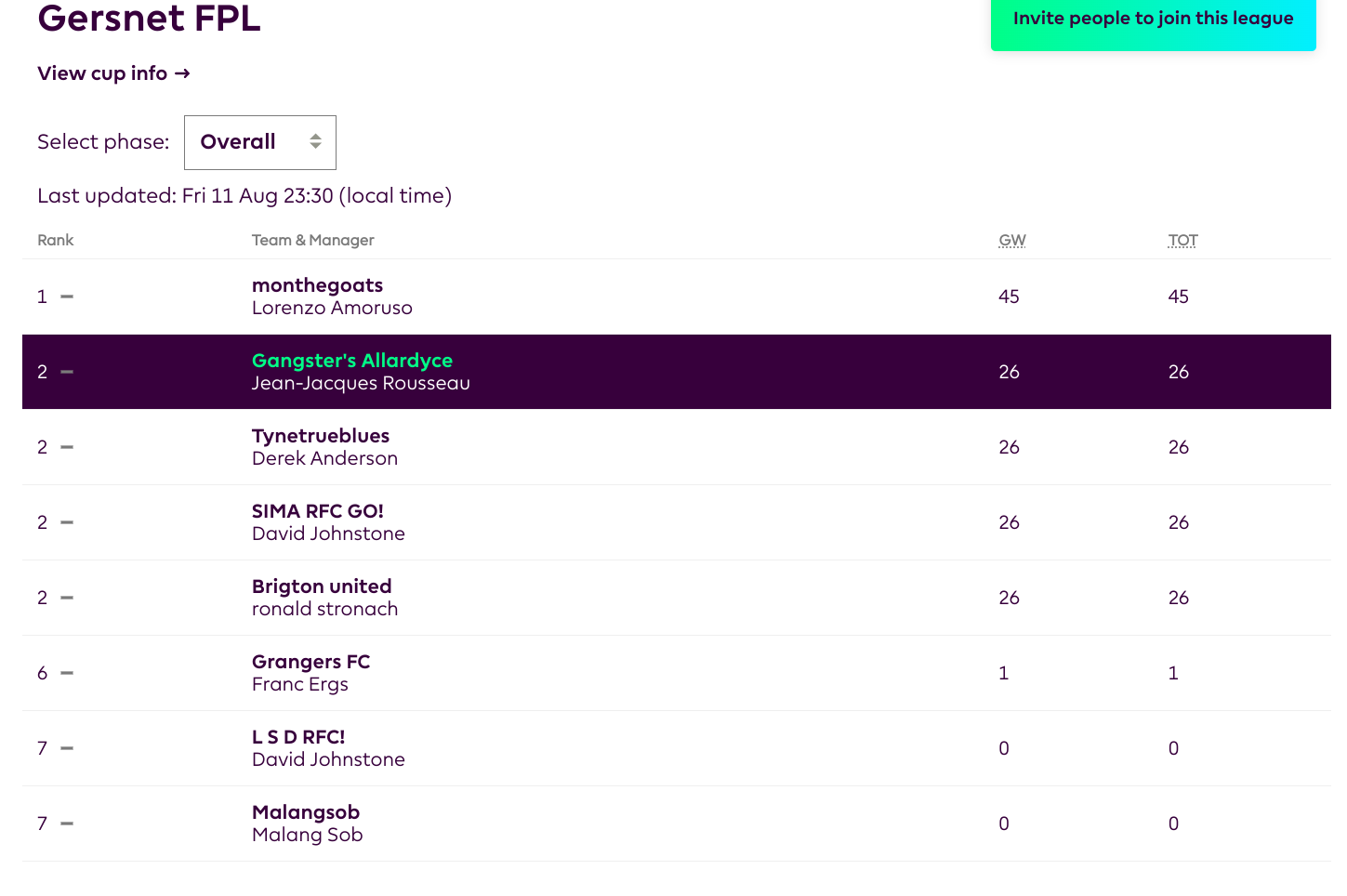
Task: Click manager name Jean-Jacques Rousseau
Action: (361, 383)
